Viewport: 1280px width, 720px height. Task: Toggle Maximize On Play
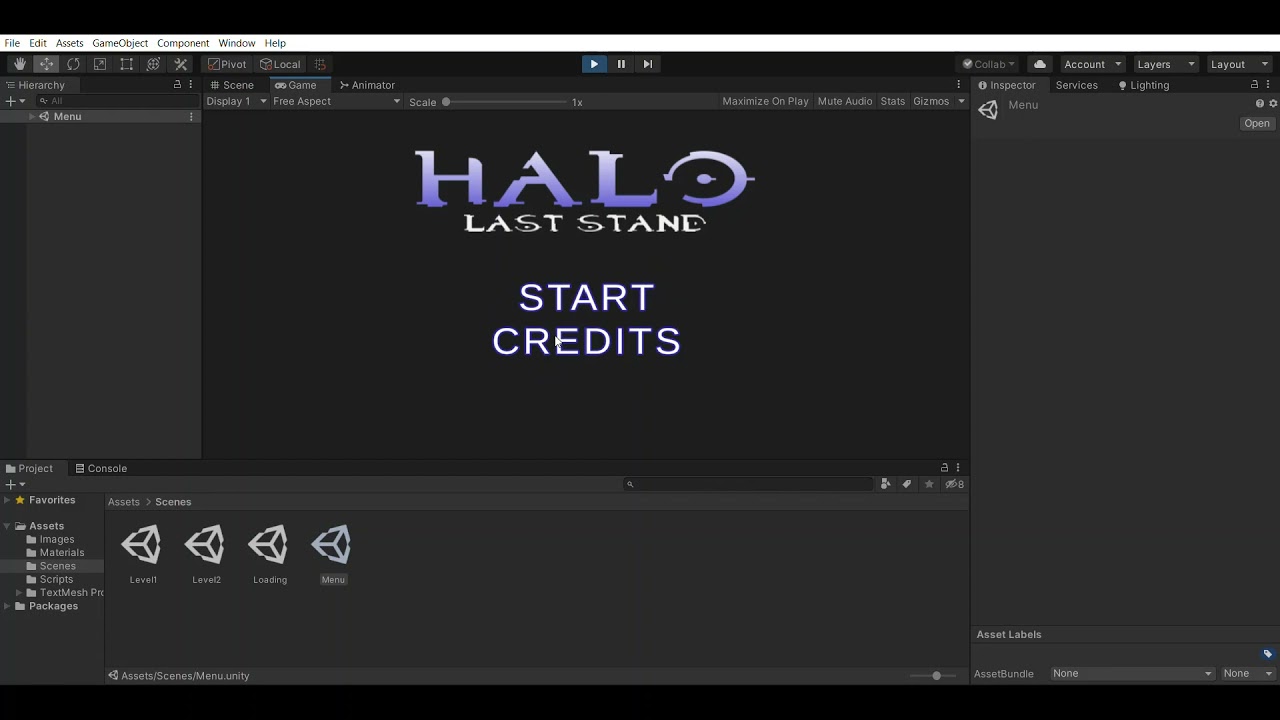coord(765,102)
